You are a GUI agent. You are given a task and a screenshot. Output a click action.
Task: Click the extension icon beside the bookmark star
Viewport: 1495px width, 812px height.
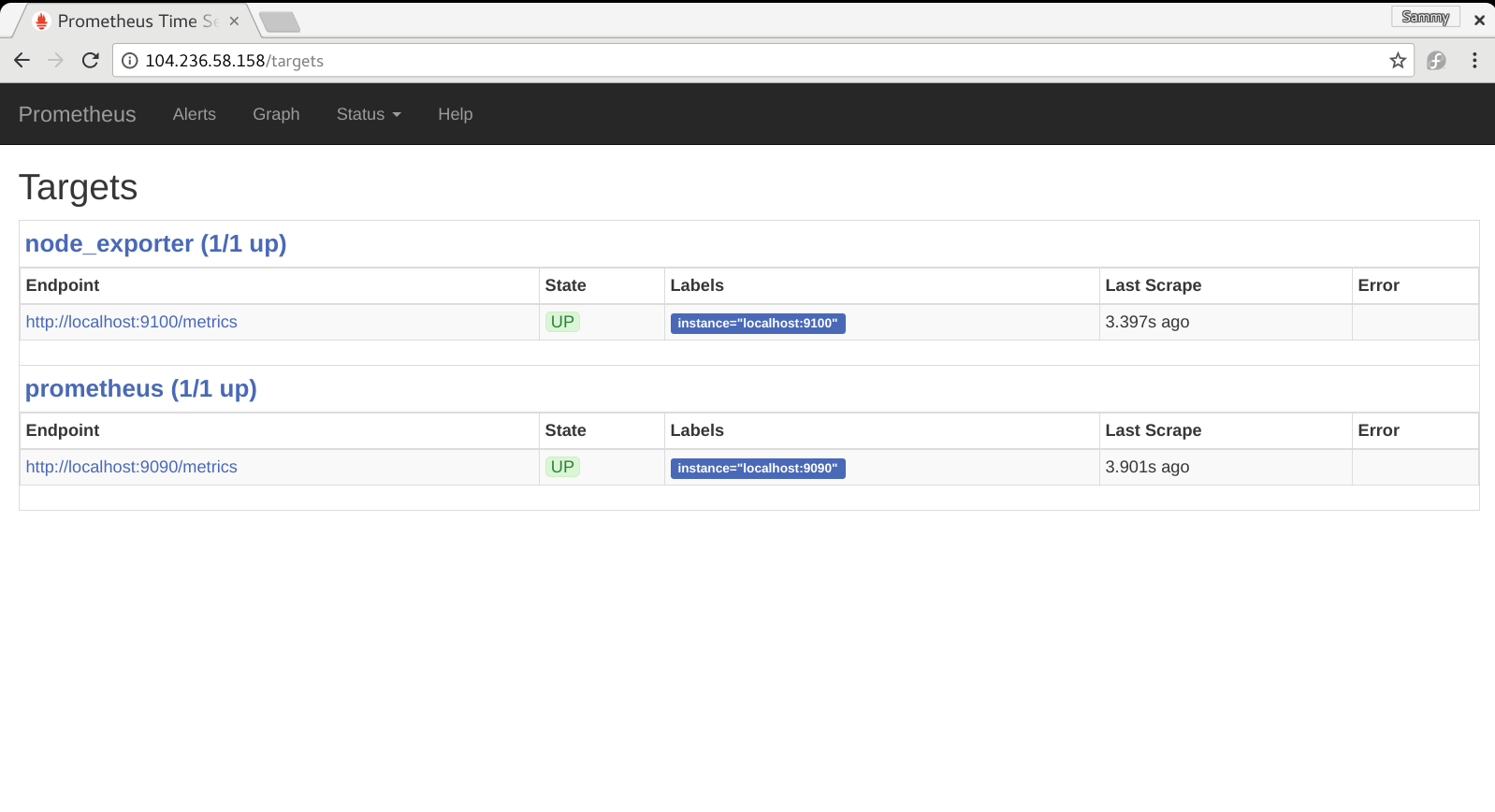coord(1436,61)
